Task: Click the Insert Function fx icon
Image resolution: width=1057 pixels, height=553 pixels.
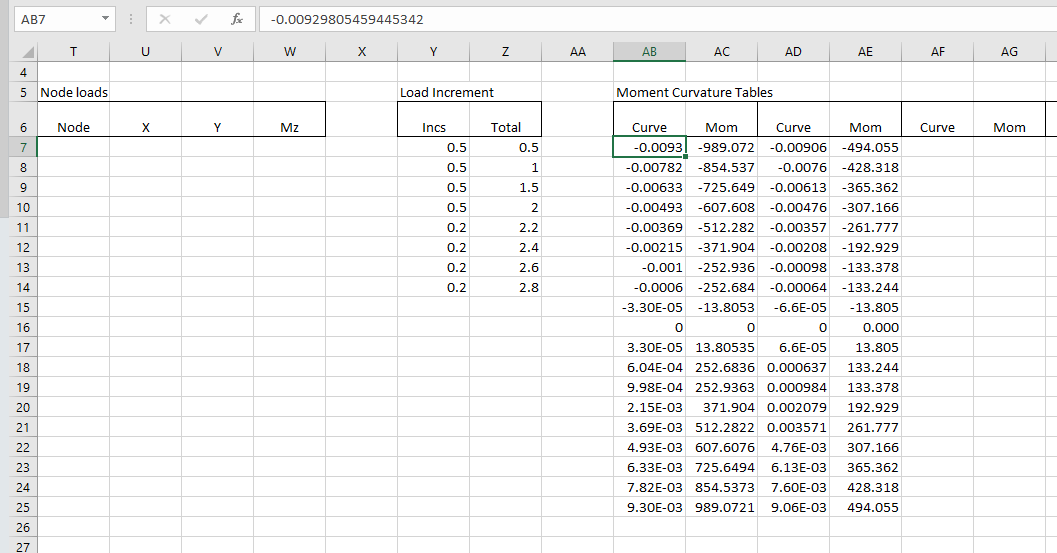Action: (x=235, y=19)
